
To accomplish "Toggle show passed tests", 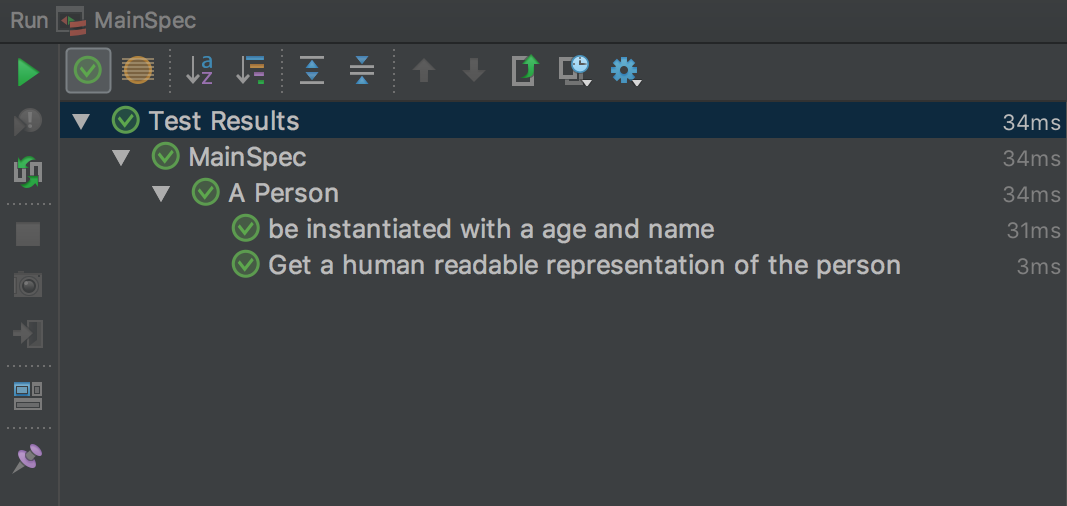I will click(88, 70).
